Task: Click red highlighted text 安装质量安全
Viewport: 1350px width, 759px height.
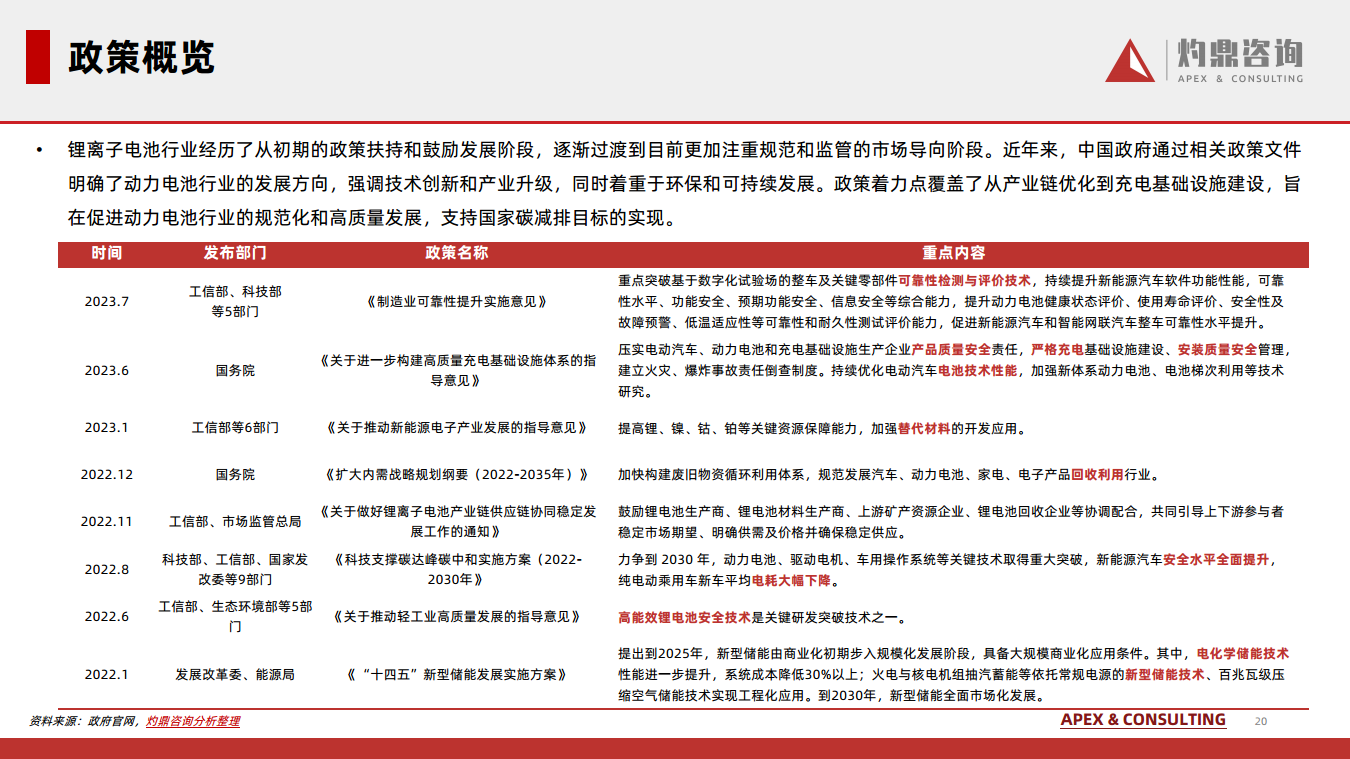Action: coord(1217,350)
